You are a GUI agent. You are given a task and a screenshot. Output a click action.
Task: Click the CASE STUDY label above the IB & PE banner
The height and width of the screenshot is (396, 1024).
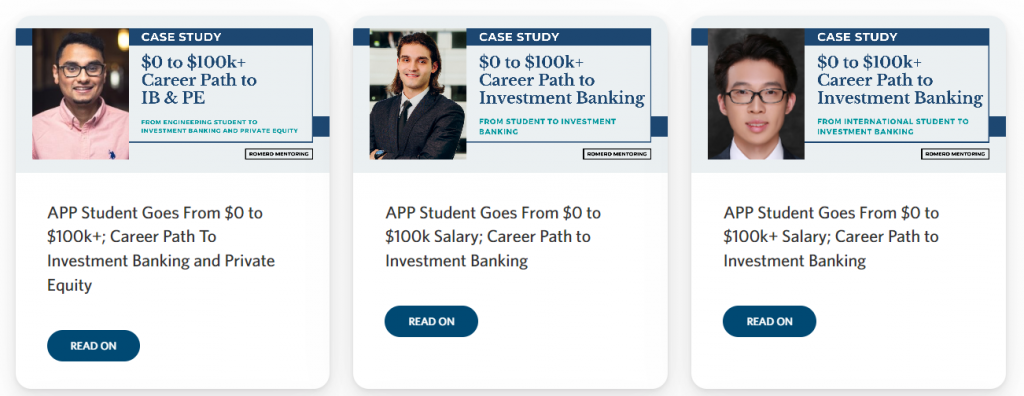tap(181, 37)
